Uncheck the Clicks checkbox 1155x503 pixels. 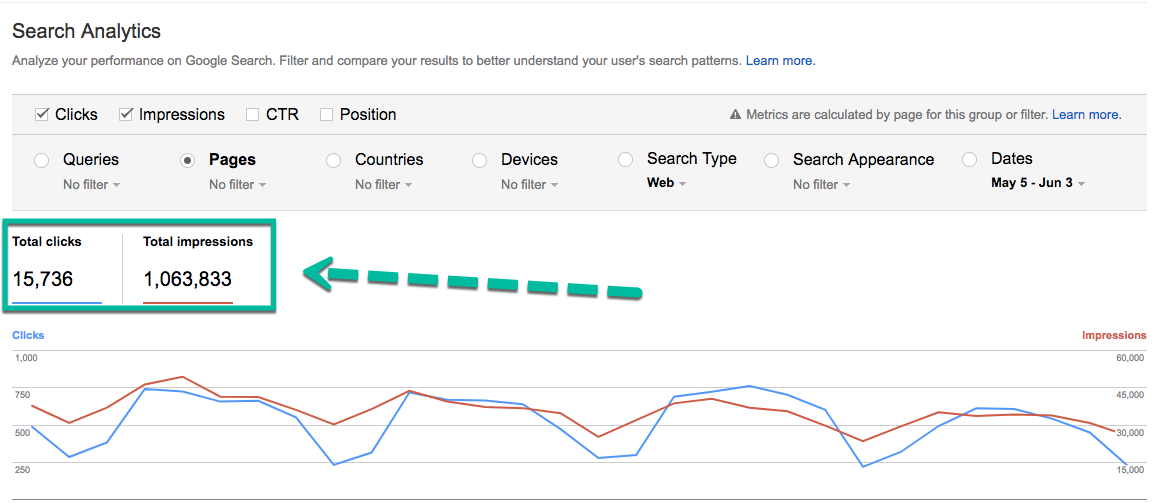(42, 114)
